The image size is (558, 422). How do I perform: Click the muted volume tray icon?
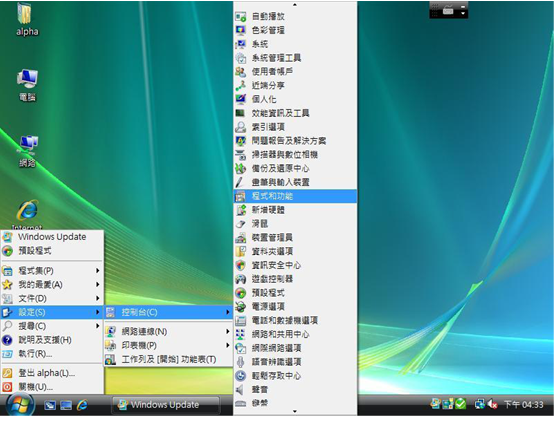click(493, 404)
